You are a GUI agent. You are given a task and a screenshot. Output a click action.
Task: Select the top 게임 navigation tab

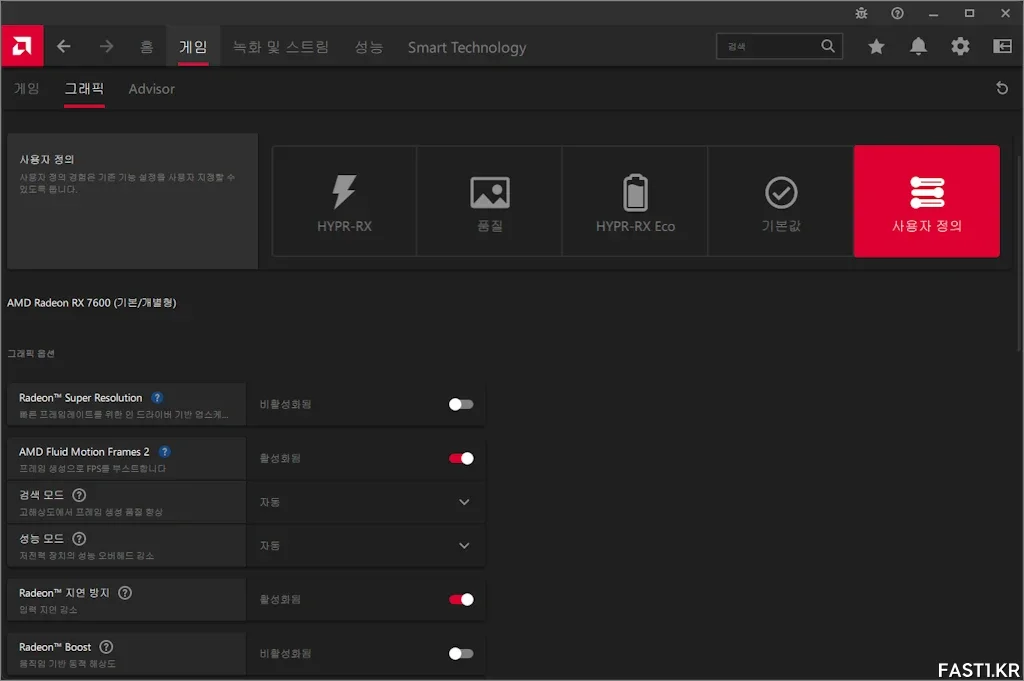[193, 47]
